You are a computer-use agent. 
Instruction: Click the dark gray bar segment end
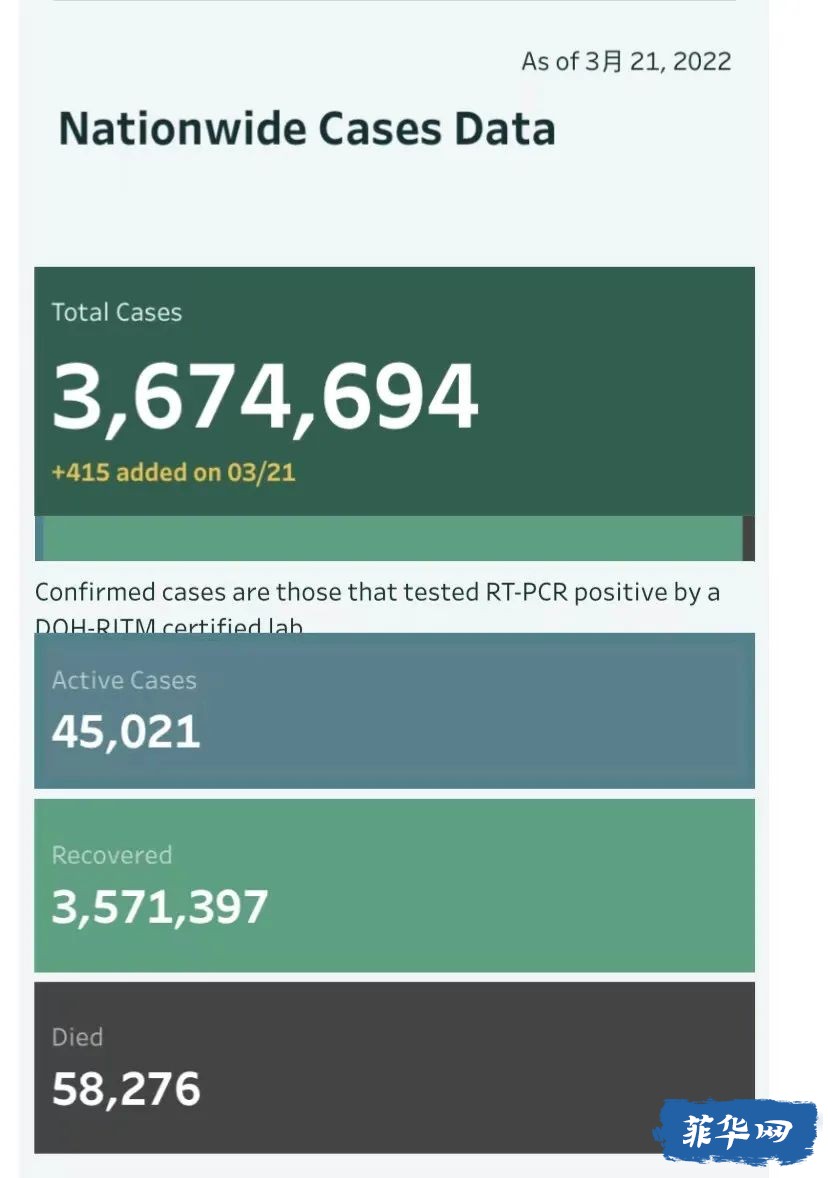click(748, 538)
